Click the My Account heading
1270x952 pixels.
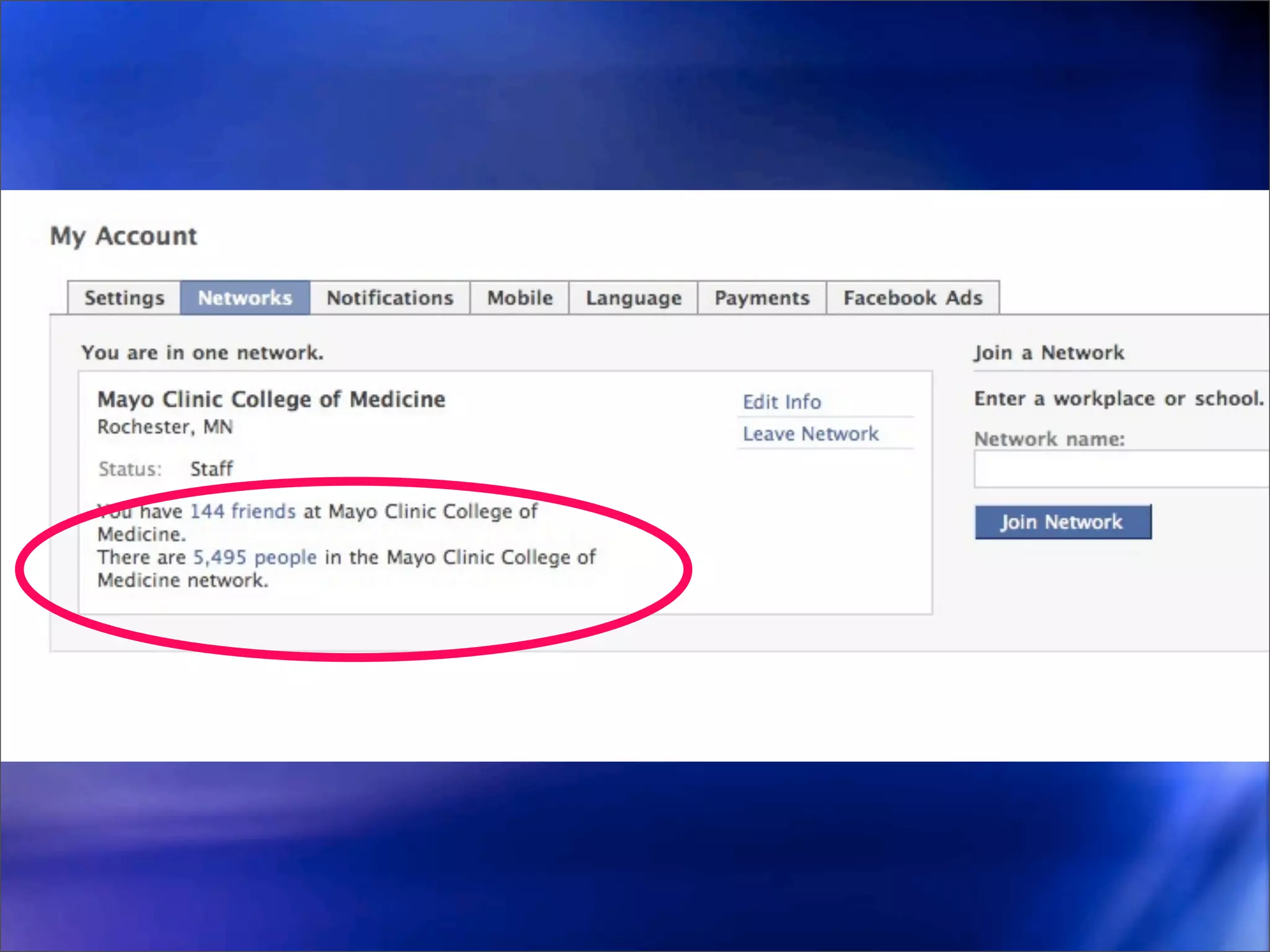(123, 236)
